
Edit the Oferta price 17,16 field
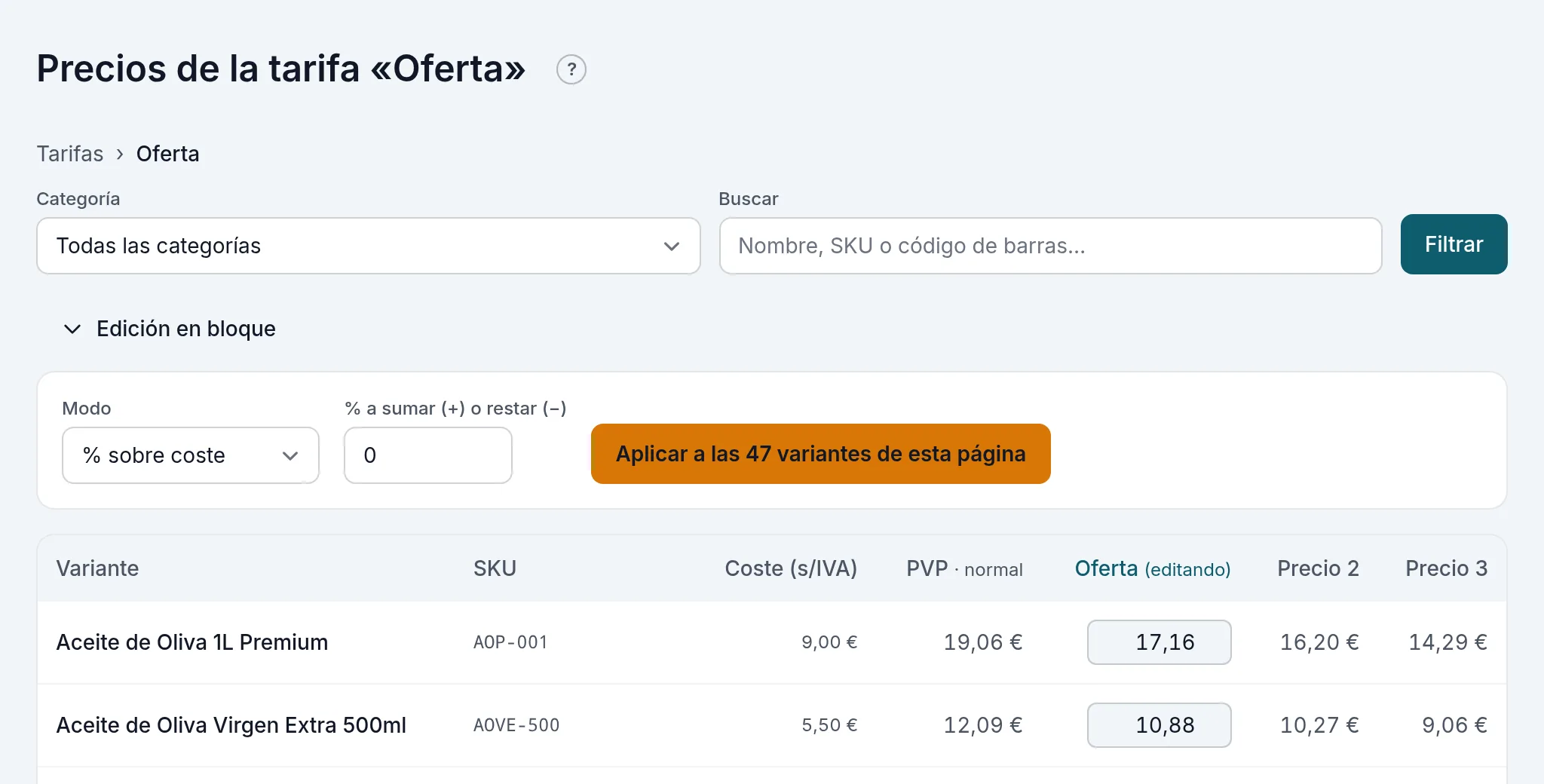pos(1159,642)
